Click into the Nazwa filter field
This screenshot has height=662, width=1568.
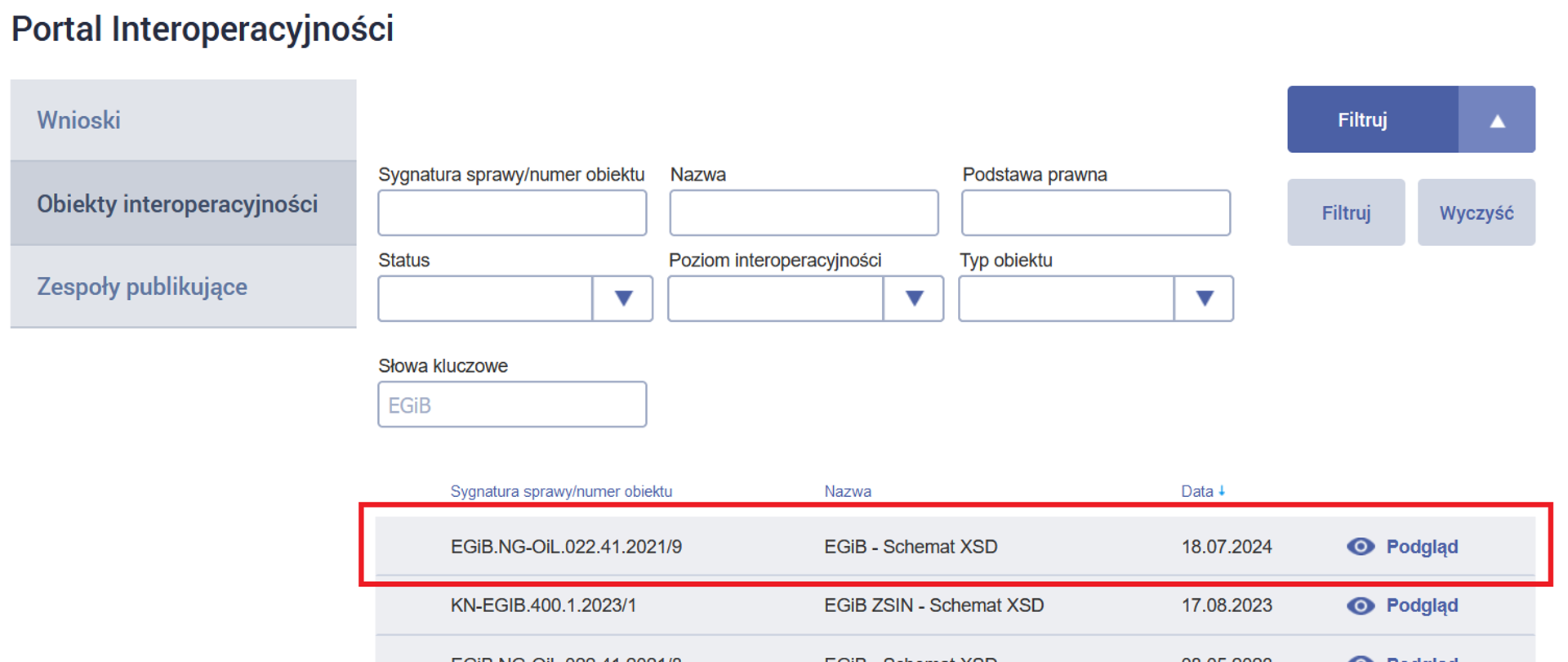tap(804, 213)
